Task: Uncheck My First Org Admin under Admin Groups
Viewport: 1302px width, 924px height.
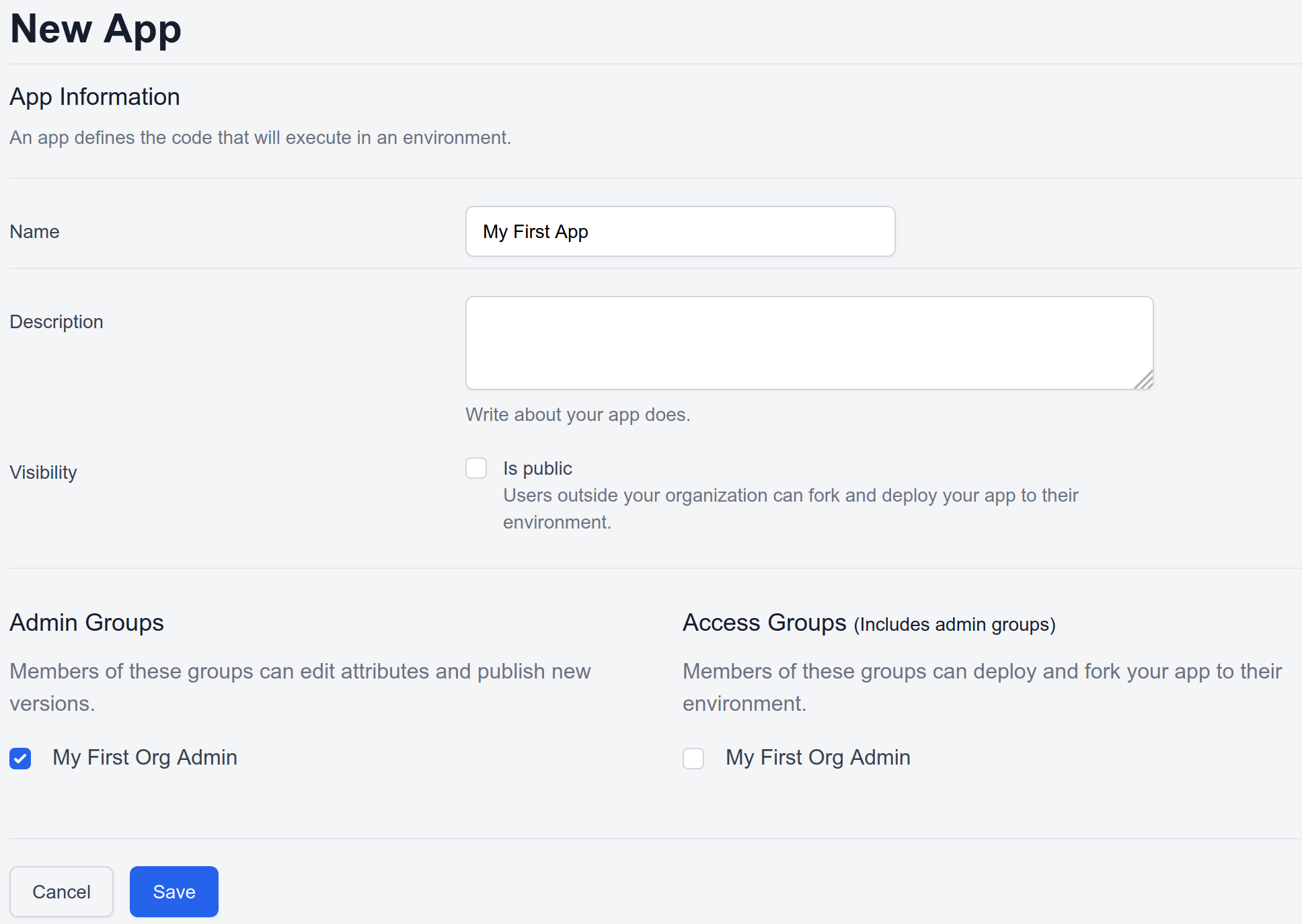Action: coord(20,758)
